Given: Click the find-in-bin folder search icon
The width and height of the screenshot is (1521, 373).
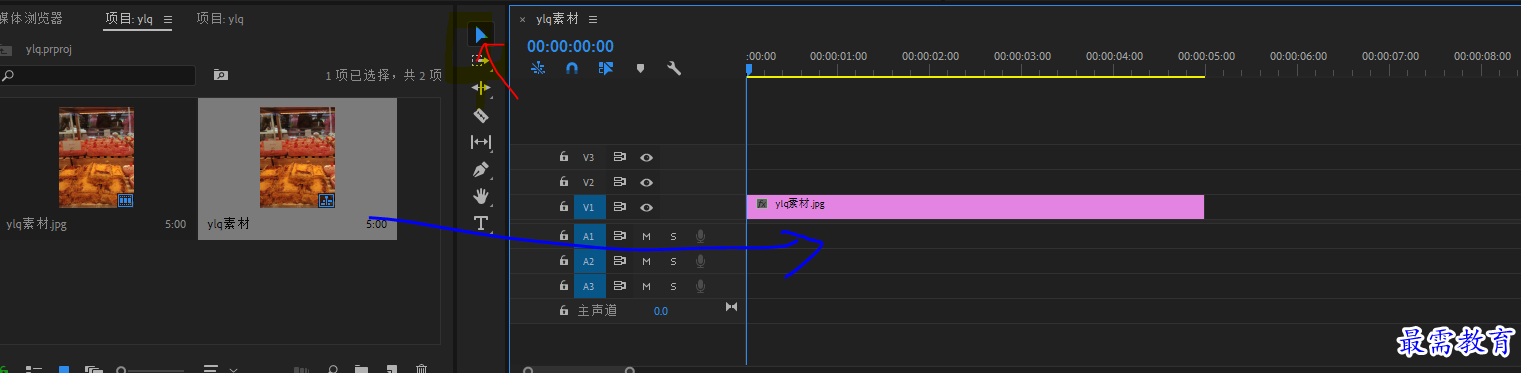Looking at the screenshot, I should pos(220,75).
